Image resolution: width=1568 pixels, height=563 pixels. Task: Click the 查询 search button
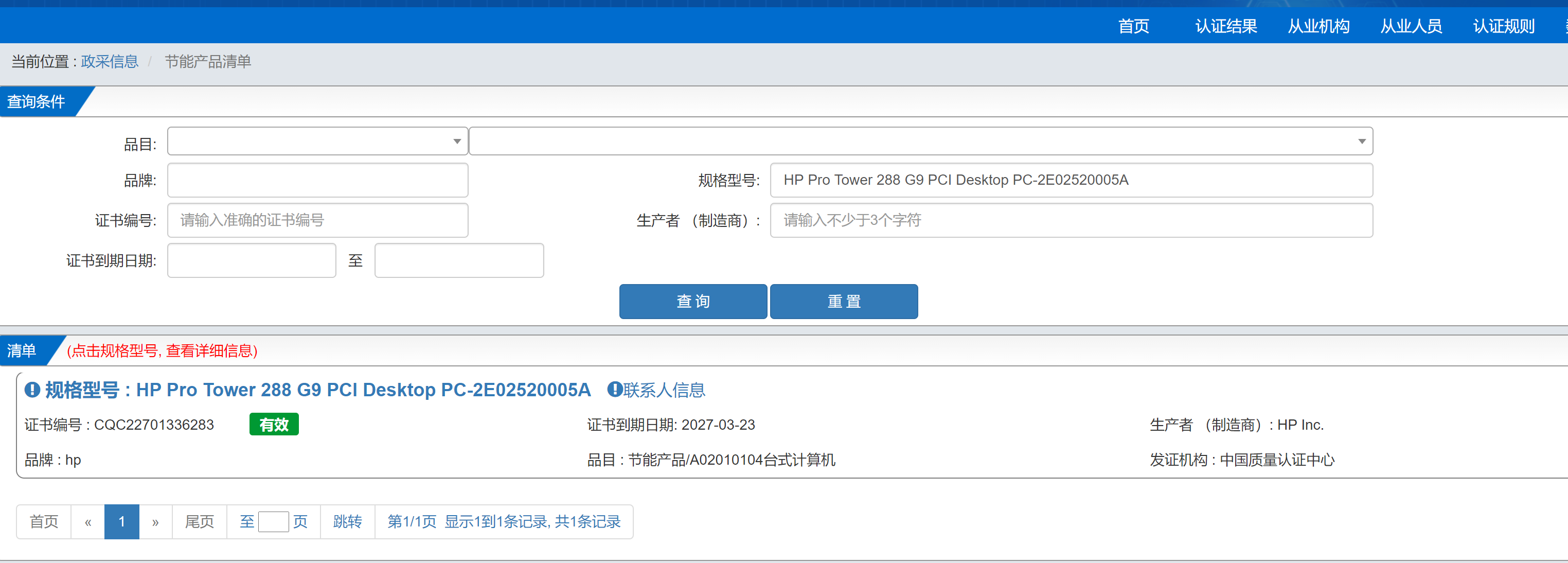point(693,301)
